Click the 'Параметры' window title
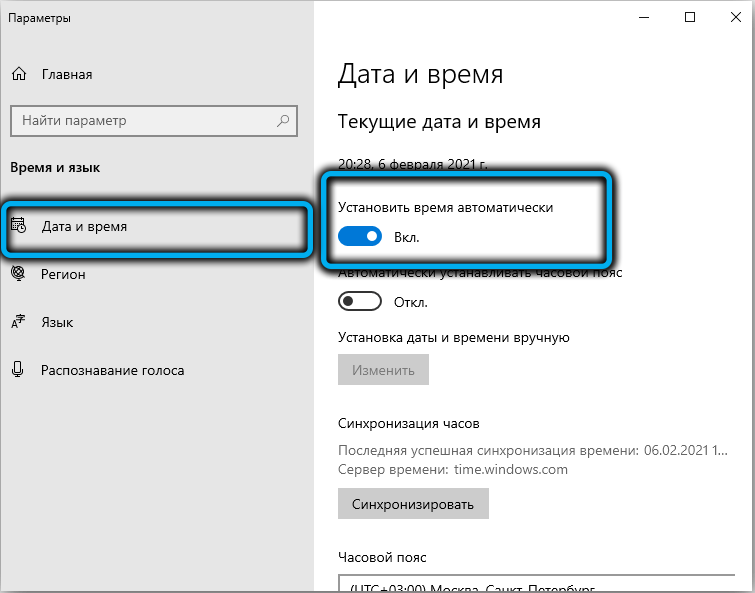 point(39,18)
